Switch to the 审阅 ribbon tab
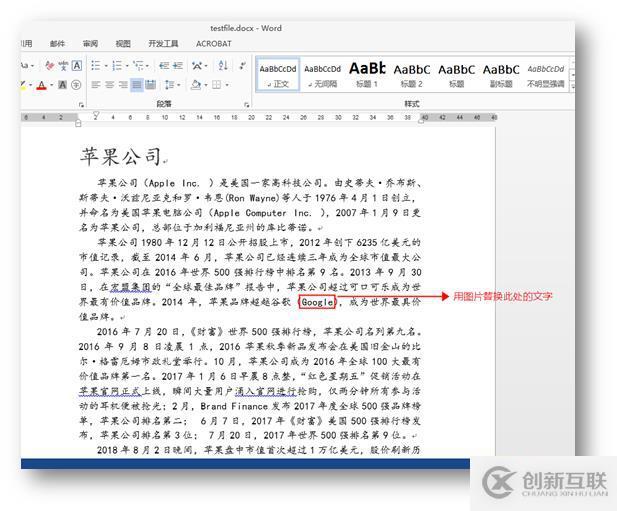617x511 pixels. click(90, 44)
